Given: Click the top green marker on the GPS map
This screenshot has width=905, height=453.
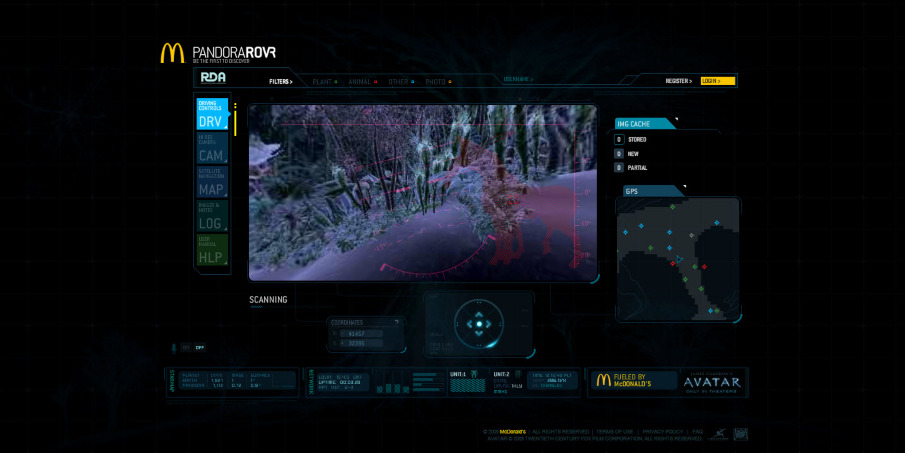Looking at the screenshot, I should [672, 207].
